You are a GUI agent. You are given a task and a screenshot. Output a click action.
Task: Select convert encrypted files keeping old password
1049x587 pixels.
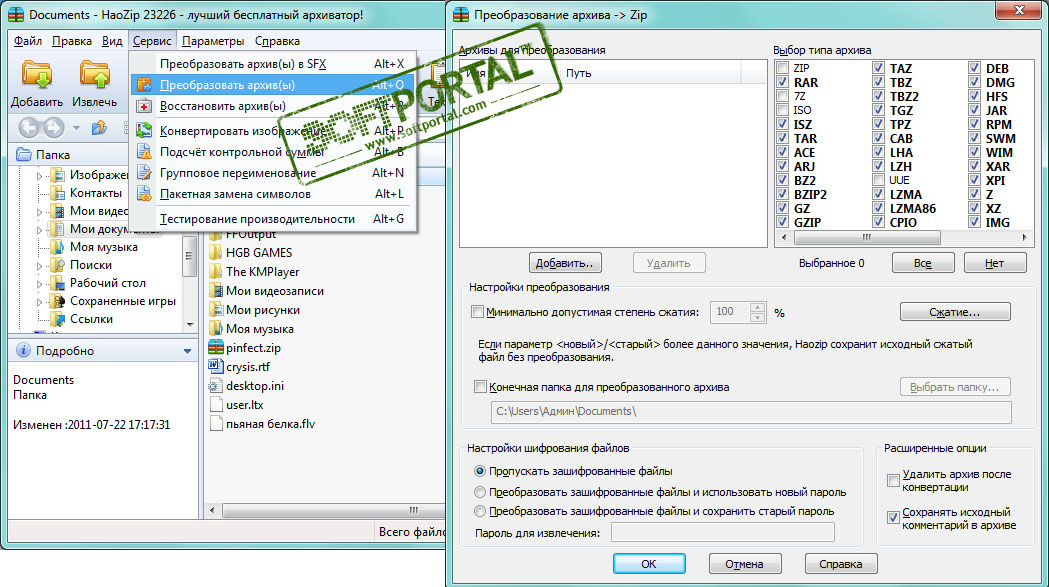tap(480, 511)
